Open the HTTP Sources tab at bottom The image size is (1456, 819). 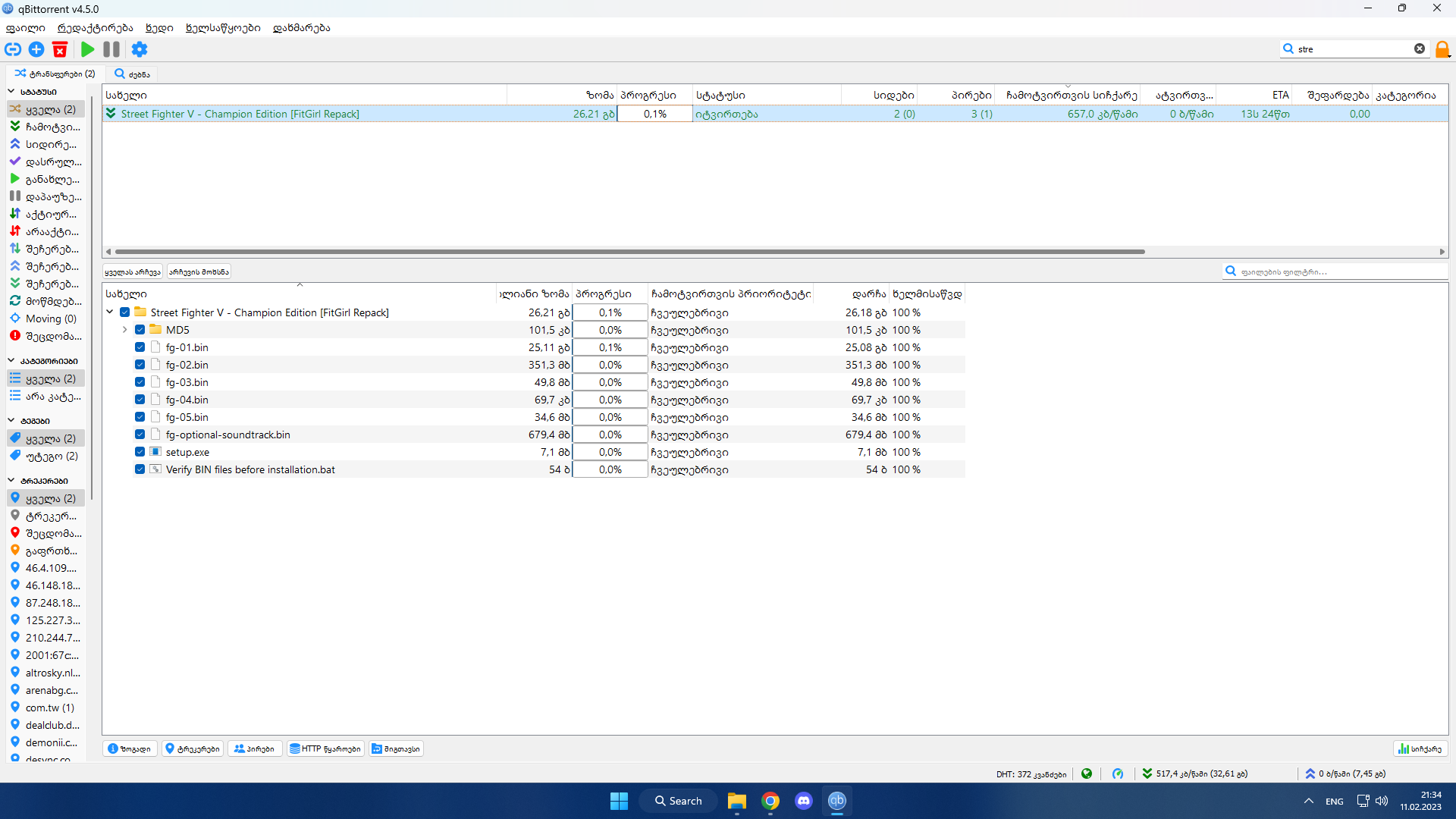click(x=325, y=748)
